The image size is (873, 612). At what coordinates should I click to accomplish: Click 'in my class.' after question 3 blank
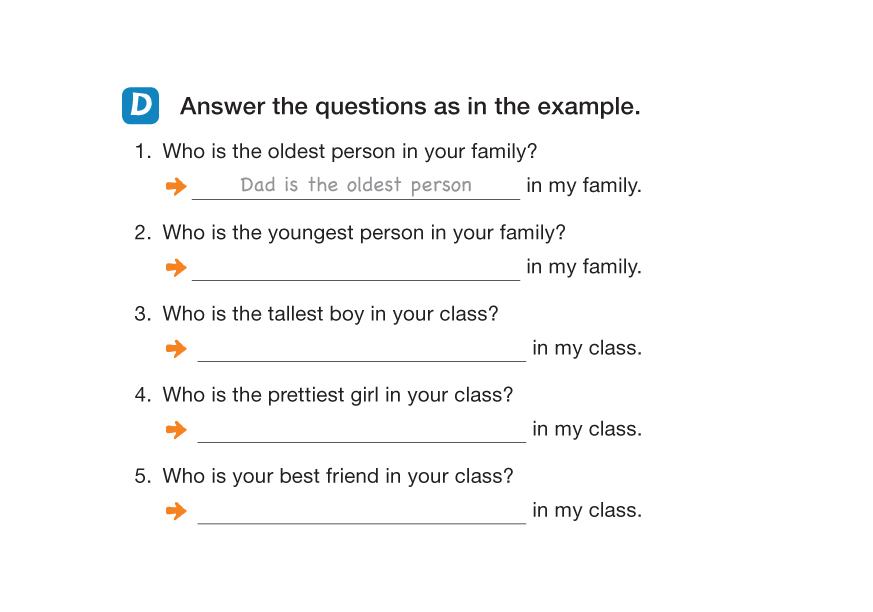(x=587, y=348)
